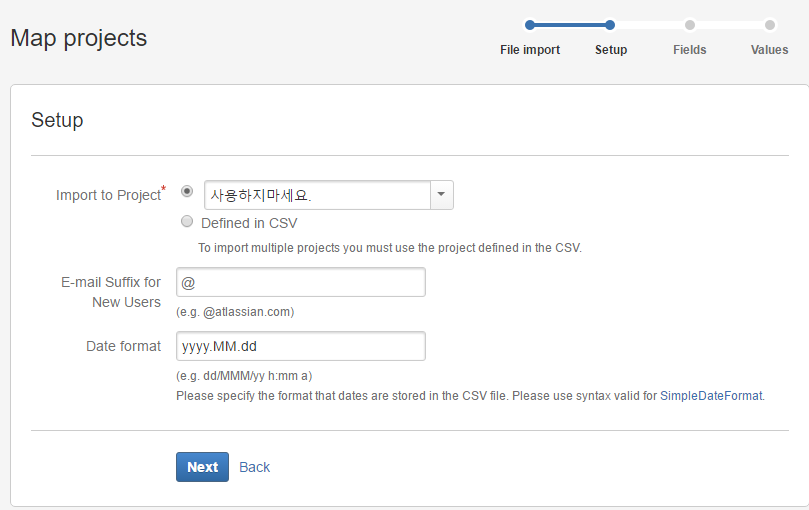Viewport: 809px width, 510px height.
Task: Click the progress bar between File import and Setup
Action: pos(570,25)
